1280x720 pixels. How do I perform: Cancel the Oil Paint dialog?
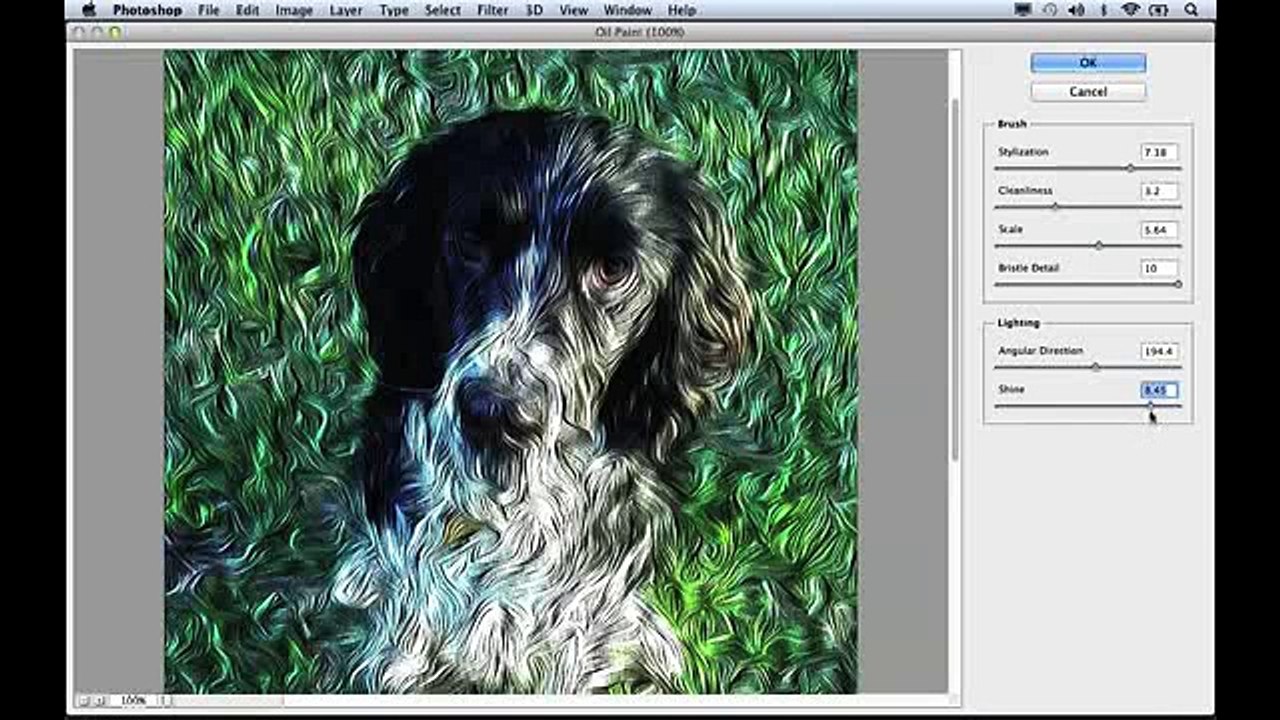pos(1088,92)
